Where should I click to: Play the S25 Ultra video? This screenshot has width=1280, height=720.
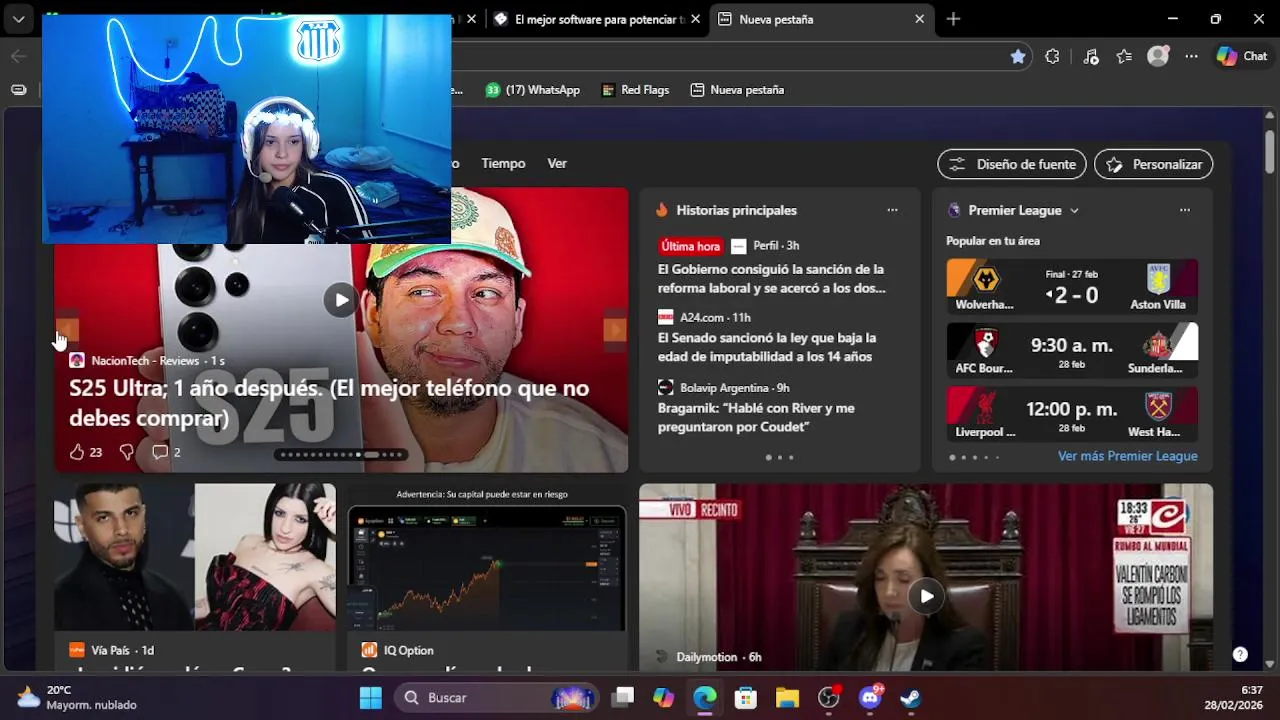click(341, 299)
